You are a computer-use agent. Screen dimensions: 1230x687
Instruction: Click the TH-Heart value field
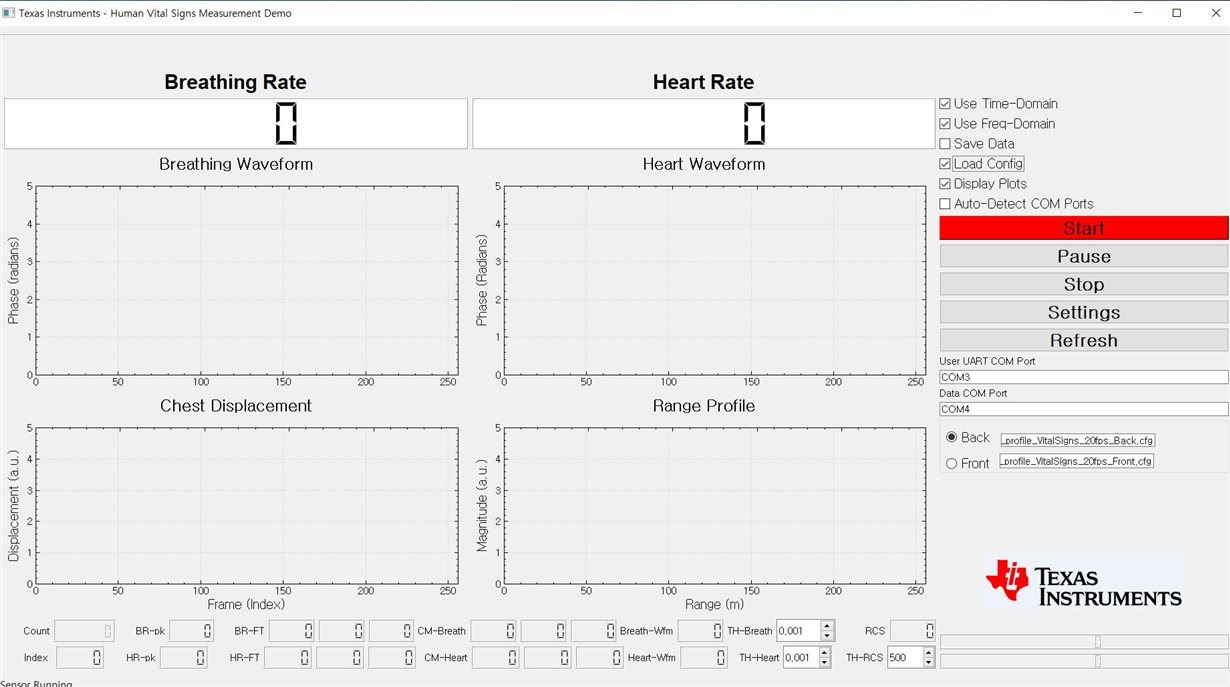(800, 657)
